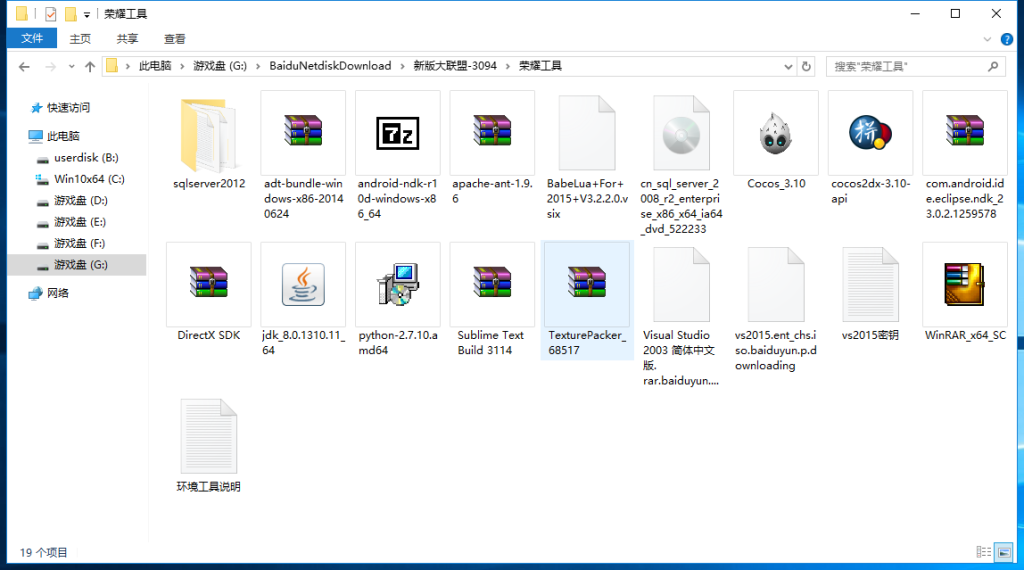This screenshot has width=1024, height=570.
Task: Select the android-ndk-r10d 7z archive
Action: tap(398, 133)
